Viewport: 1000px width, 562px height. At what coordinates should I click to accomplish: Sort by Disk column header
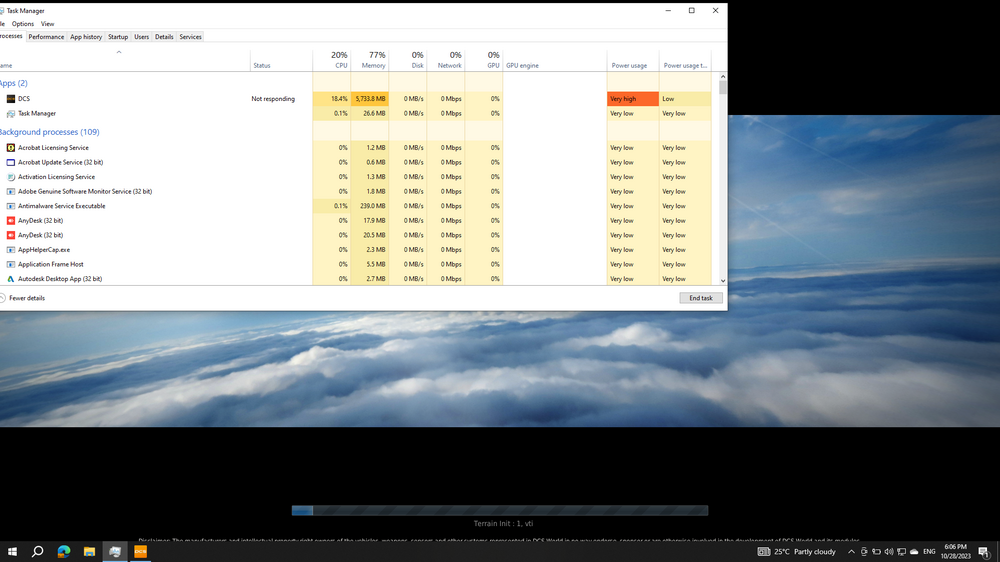pyautogui.click(x=408, y=60)
